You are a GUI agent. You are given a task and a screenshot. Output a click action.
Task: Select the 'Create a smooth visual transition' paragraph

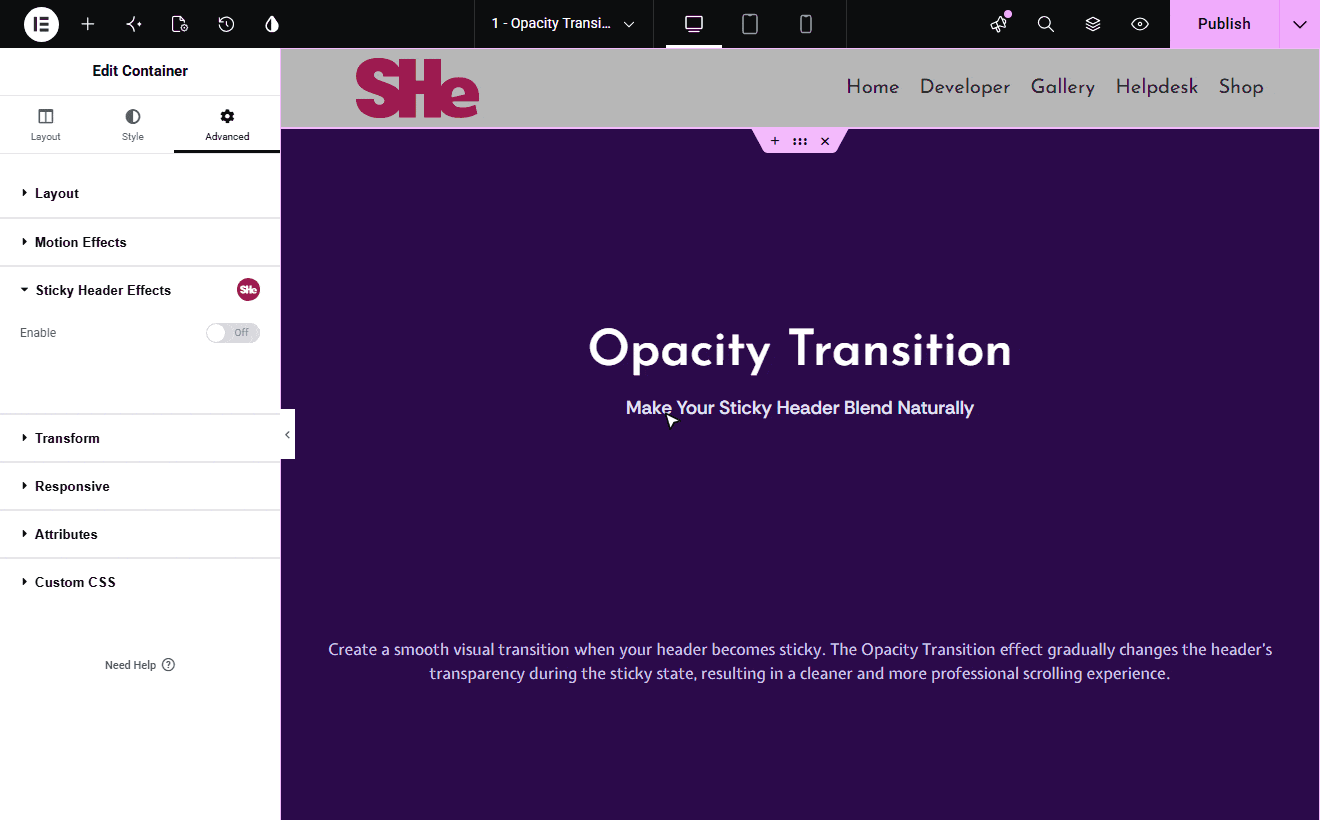[800, 662]
